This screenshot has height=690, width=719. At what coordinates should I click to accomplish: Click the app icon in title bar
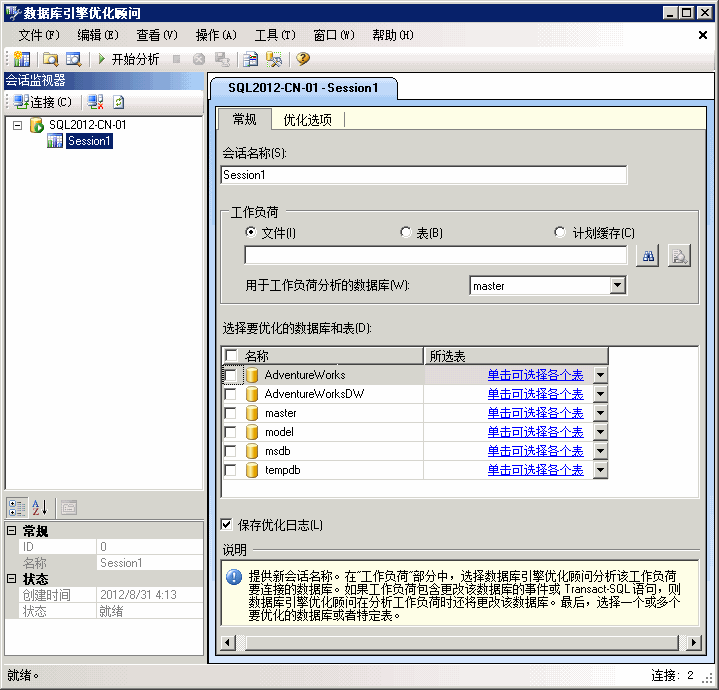(13, 13)
